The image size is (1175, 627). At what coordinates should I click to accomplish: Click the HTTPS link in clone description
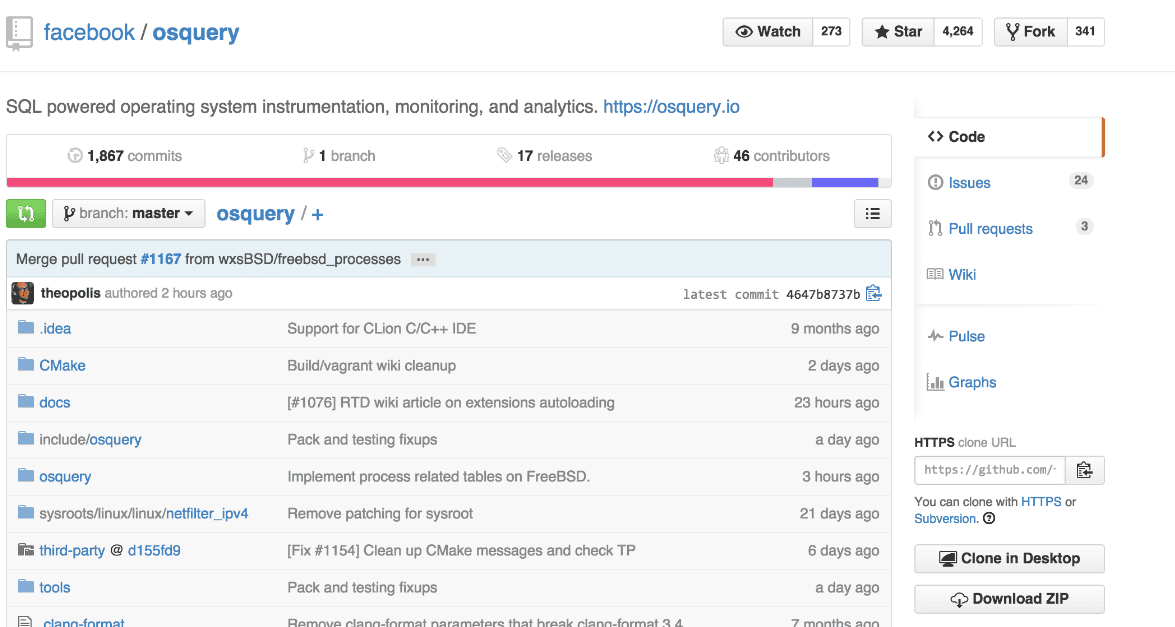[x=1041, y=502]
